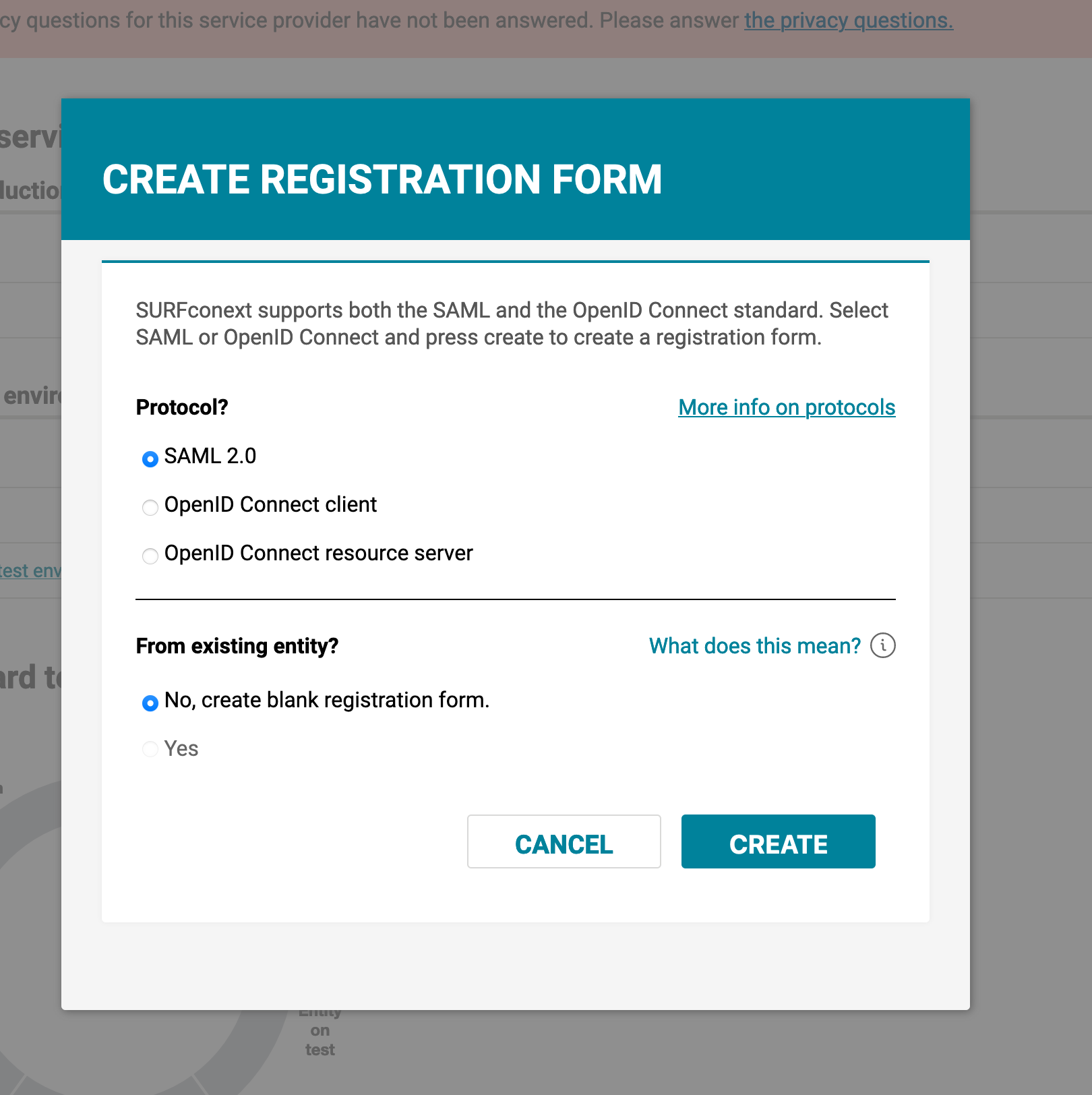This screenshot has height=1095, width=1092.
Task: Click the OpenID Connect client label
Action: click(x=270, y=504)
